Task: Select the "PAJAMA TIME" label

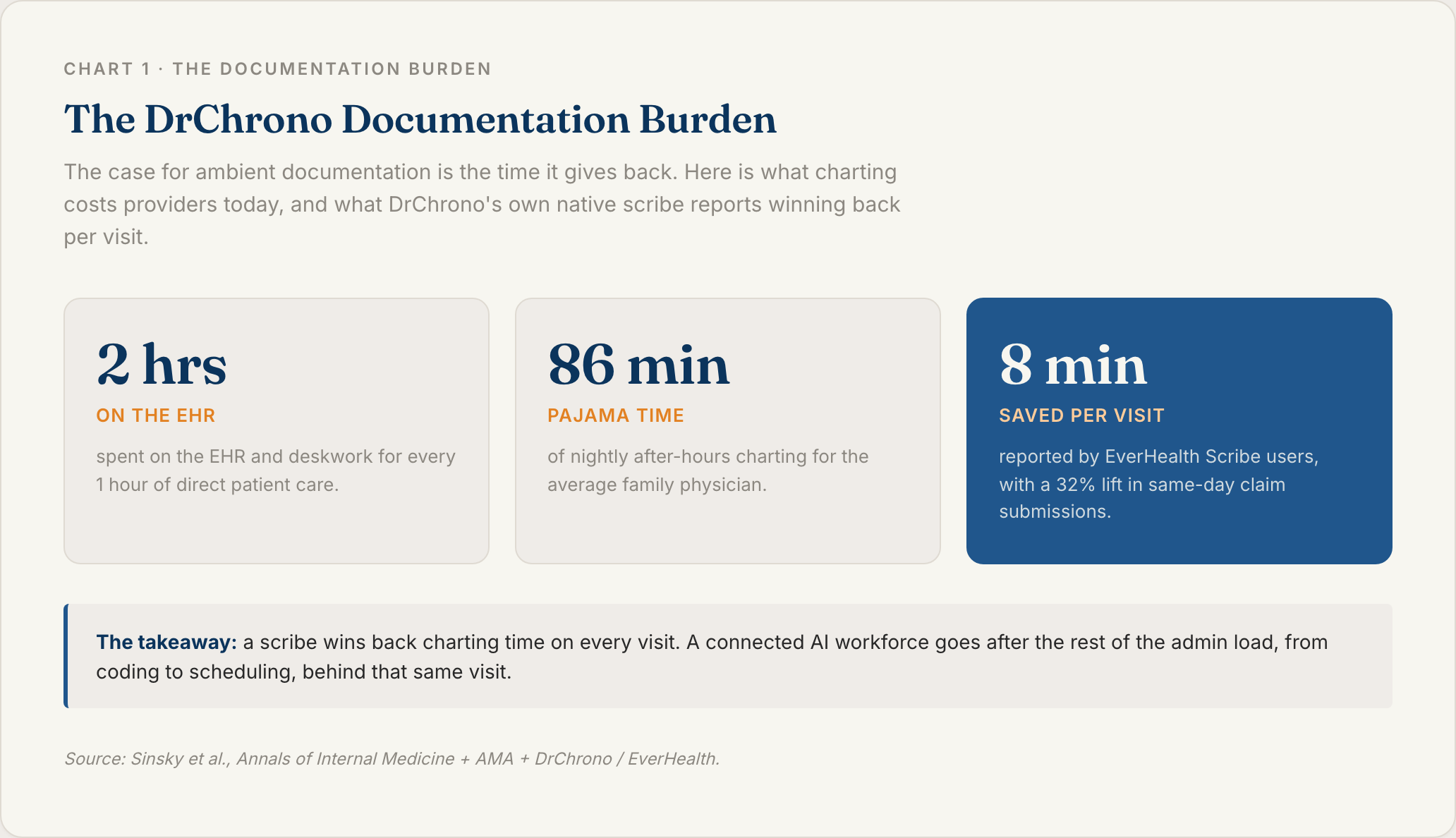Action: (x=616, y=415)
